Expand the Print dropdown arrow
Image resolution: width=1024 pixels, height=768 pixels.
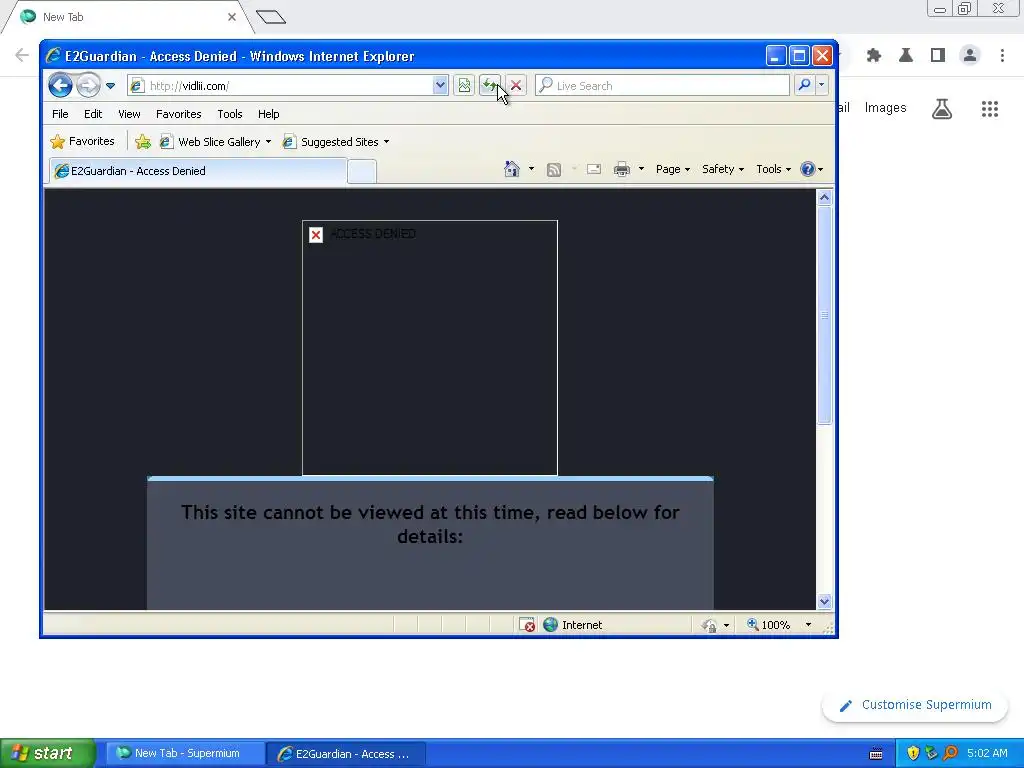(x=641, y=169)
